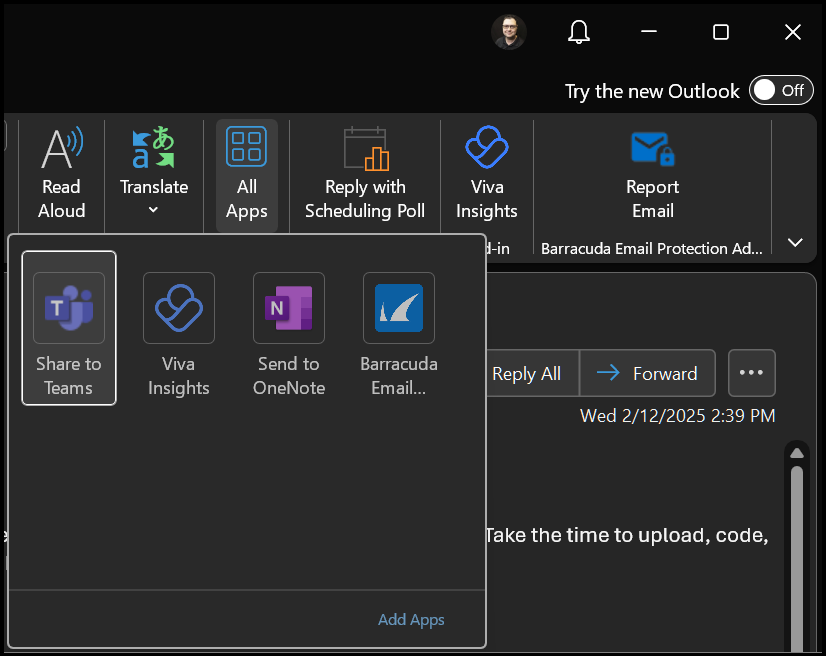Viewport: 826px width, 656px height.
Task: Maximize the Outlook window
Action: (721, 32)
